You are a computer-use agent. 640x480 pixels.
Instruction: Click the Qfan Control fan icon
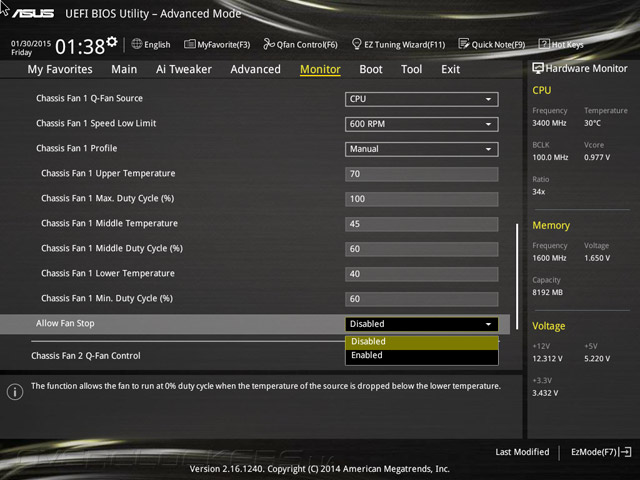point(269,44)
